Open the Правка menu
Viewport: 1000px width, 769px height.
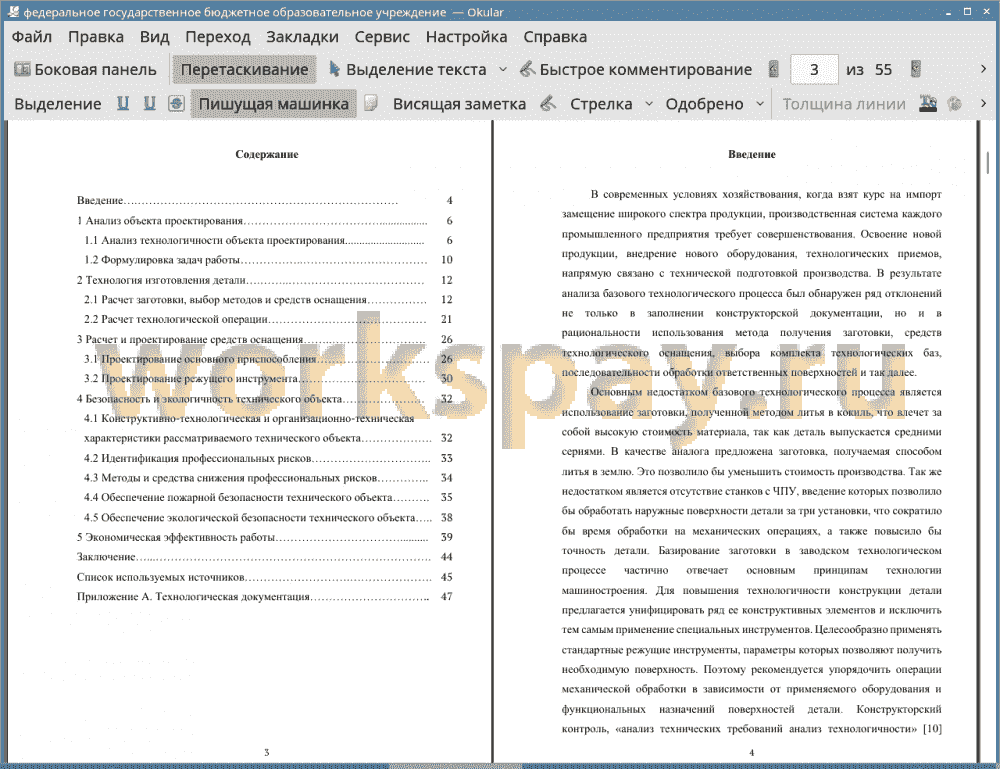(x=96, y=37)
